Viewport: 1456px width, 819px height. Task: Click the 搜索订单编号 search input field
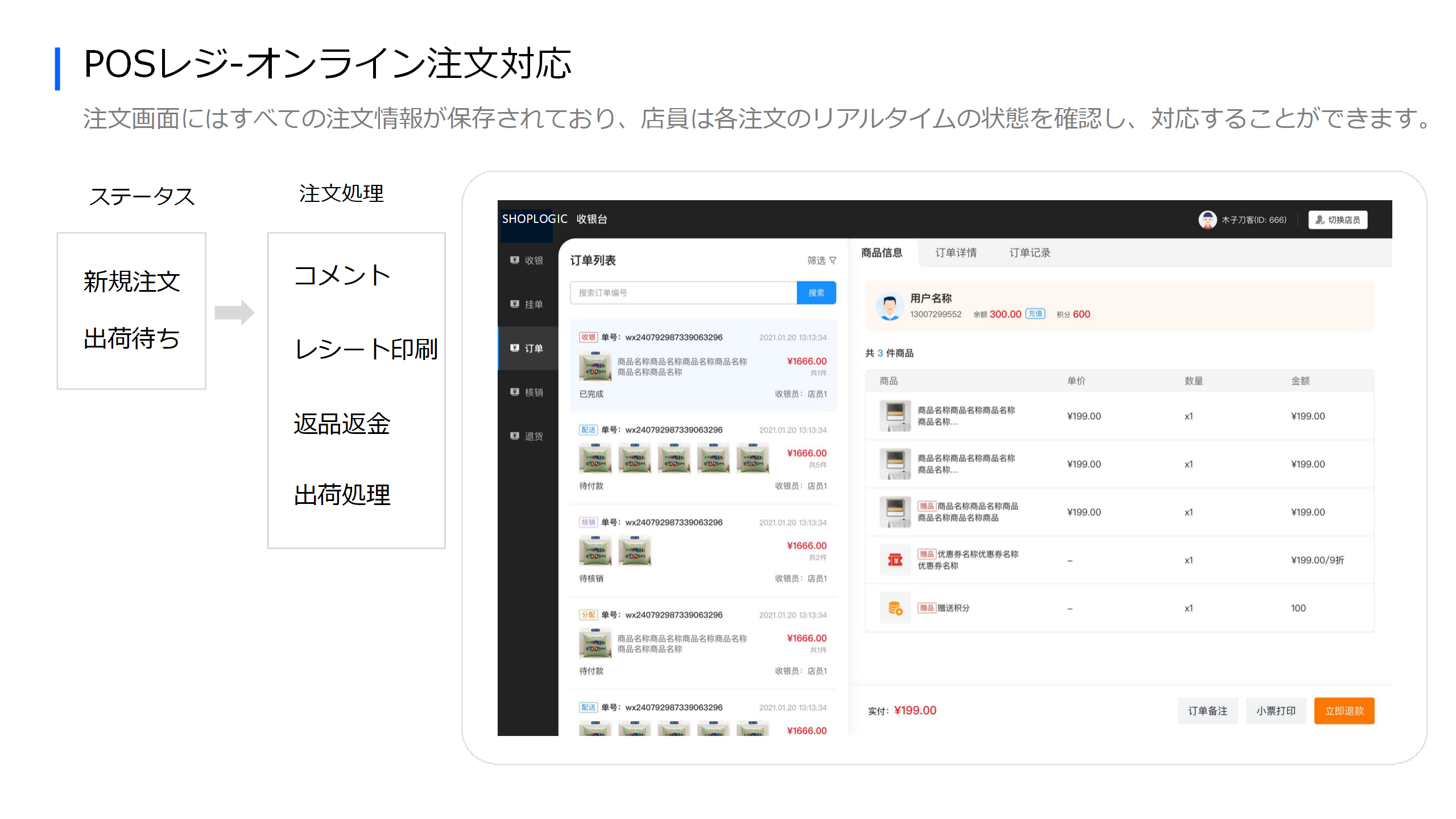point(682,292)
